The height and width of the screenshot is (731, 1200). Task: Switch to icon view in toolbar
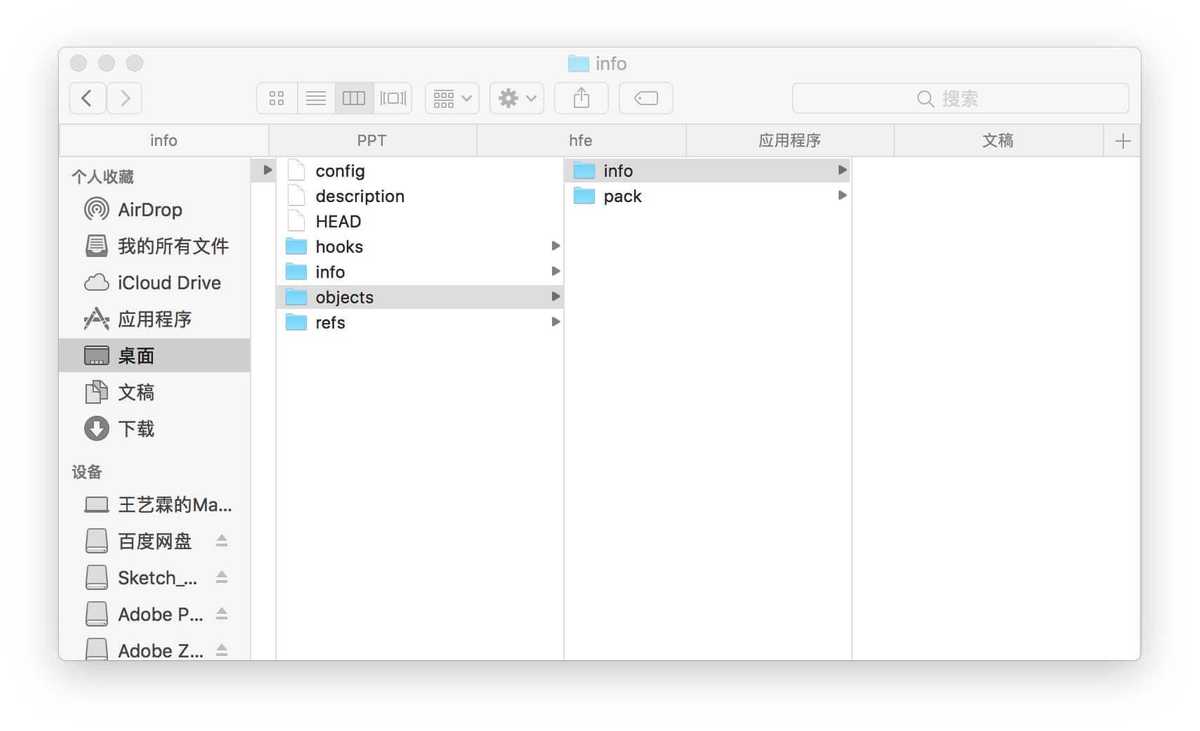277,98
